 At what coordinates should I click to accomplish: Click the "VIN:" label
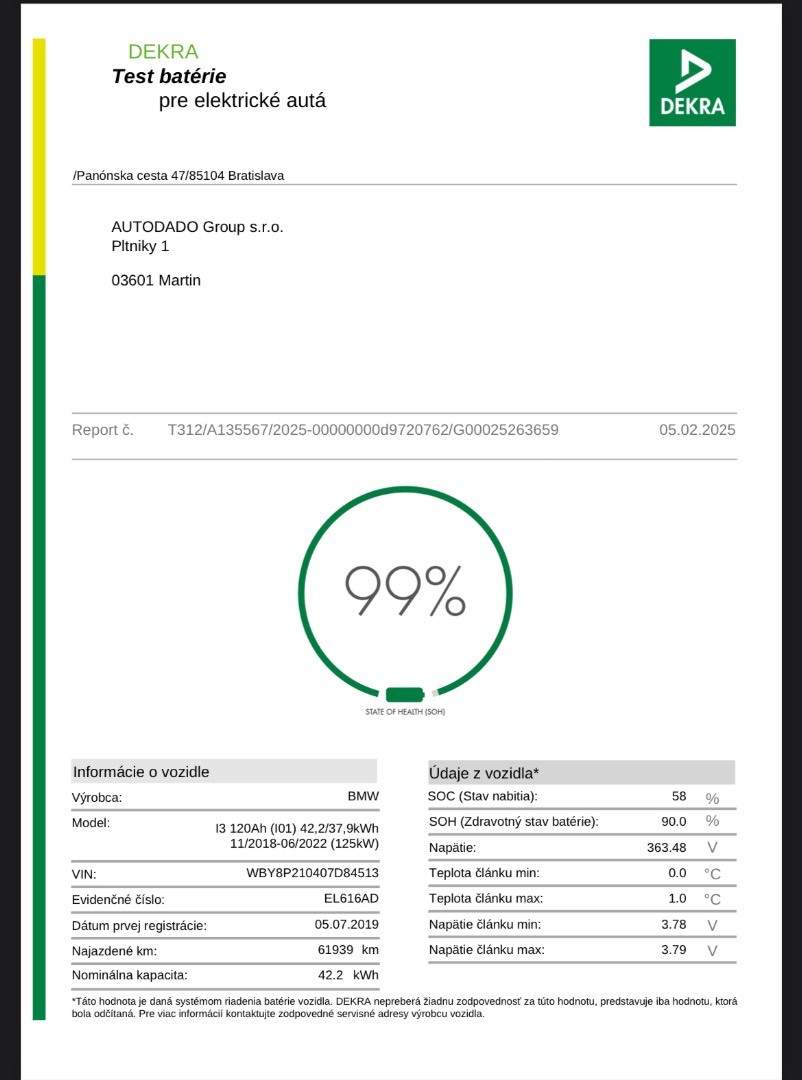[x=84, y=875]
